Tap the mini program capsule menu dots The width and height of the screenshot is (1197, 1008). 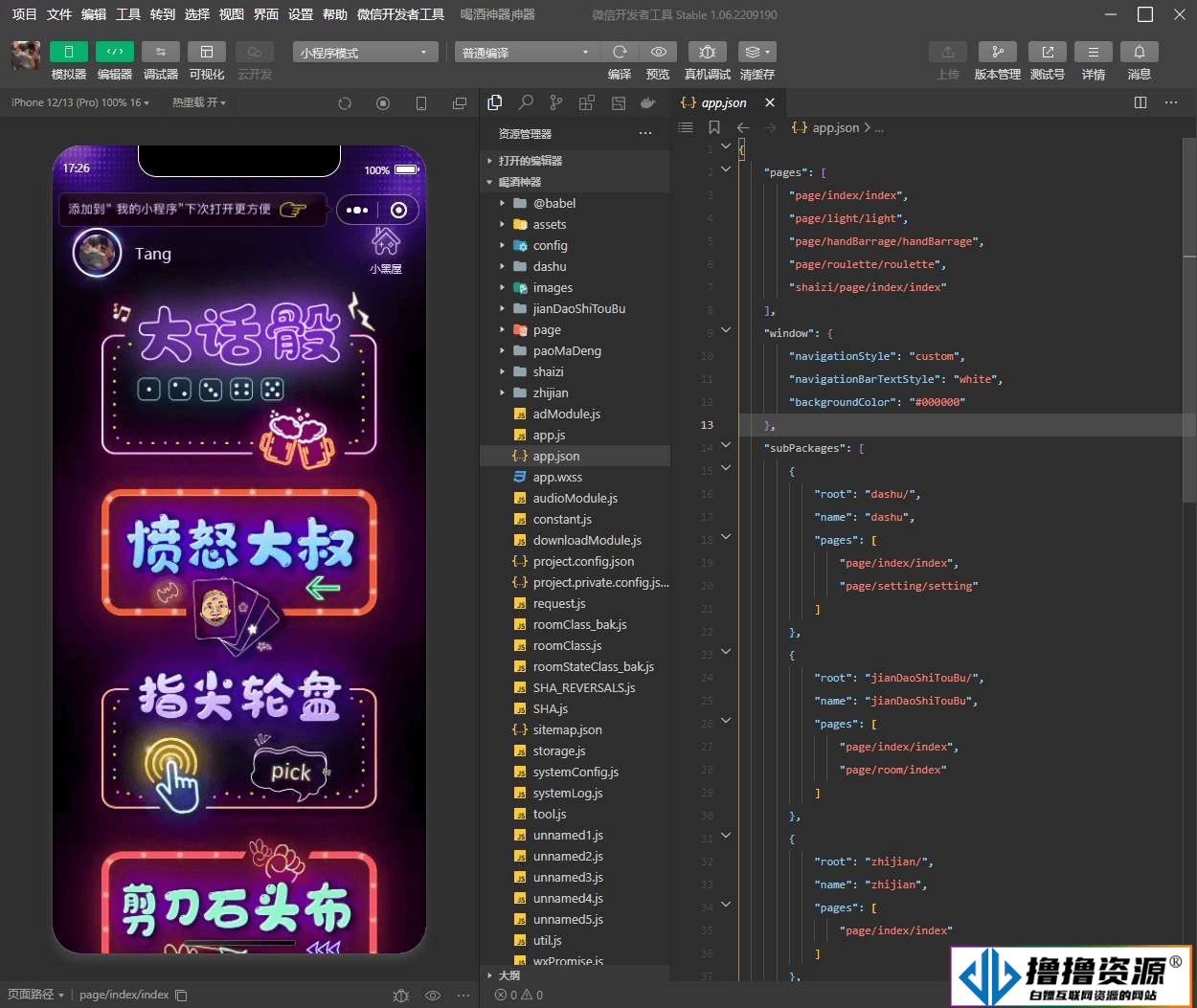click(x=357, y=210)
